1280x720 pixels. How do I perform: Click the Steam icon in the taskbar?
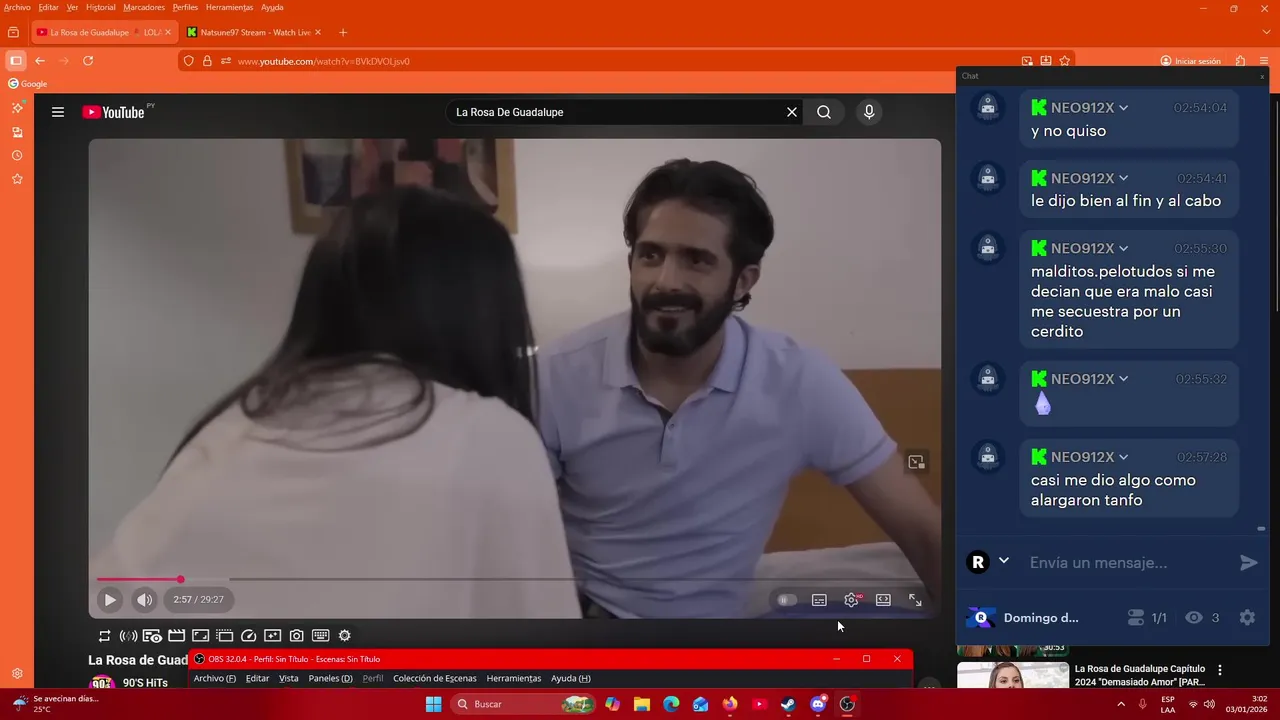(x=788, y=704)
